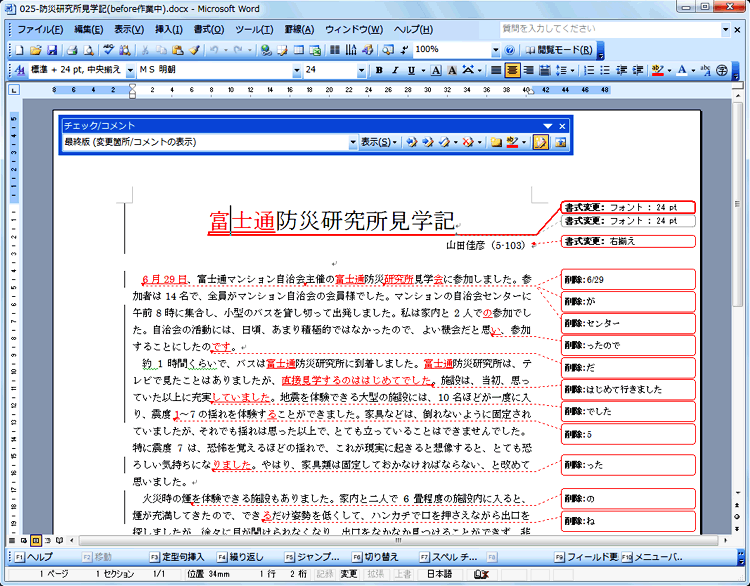
Task: Open a file with the Open folder icon
Action: [35, 50]
